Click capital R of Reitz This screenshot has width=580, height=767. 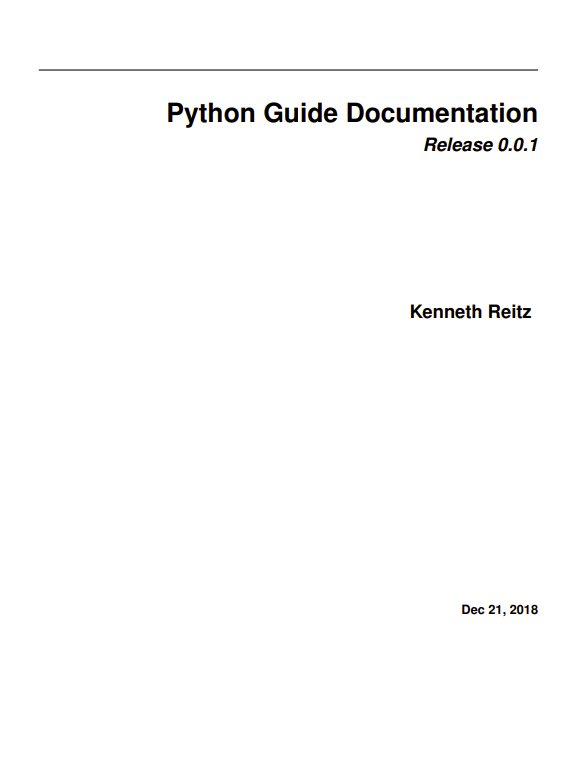(x=494, y=312)
